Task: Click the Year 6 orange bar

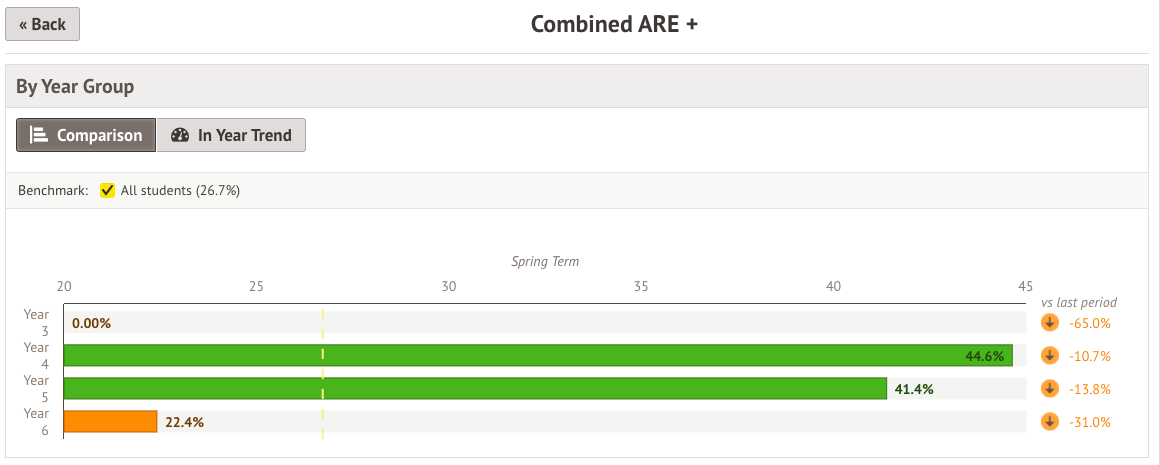Action: [x=110, y=421]
